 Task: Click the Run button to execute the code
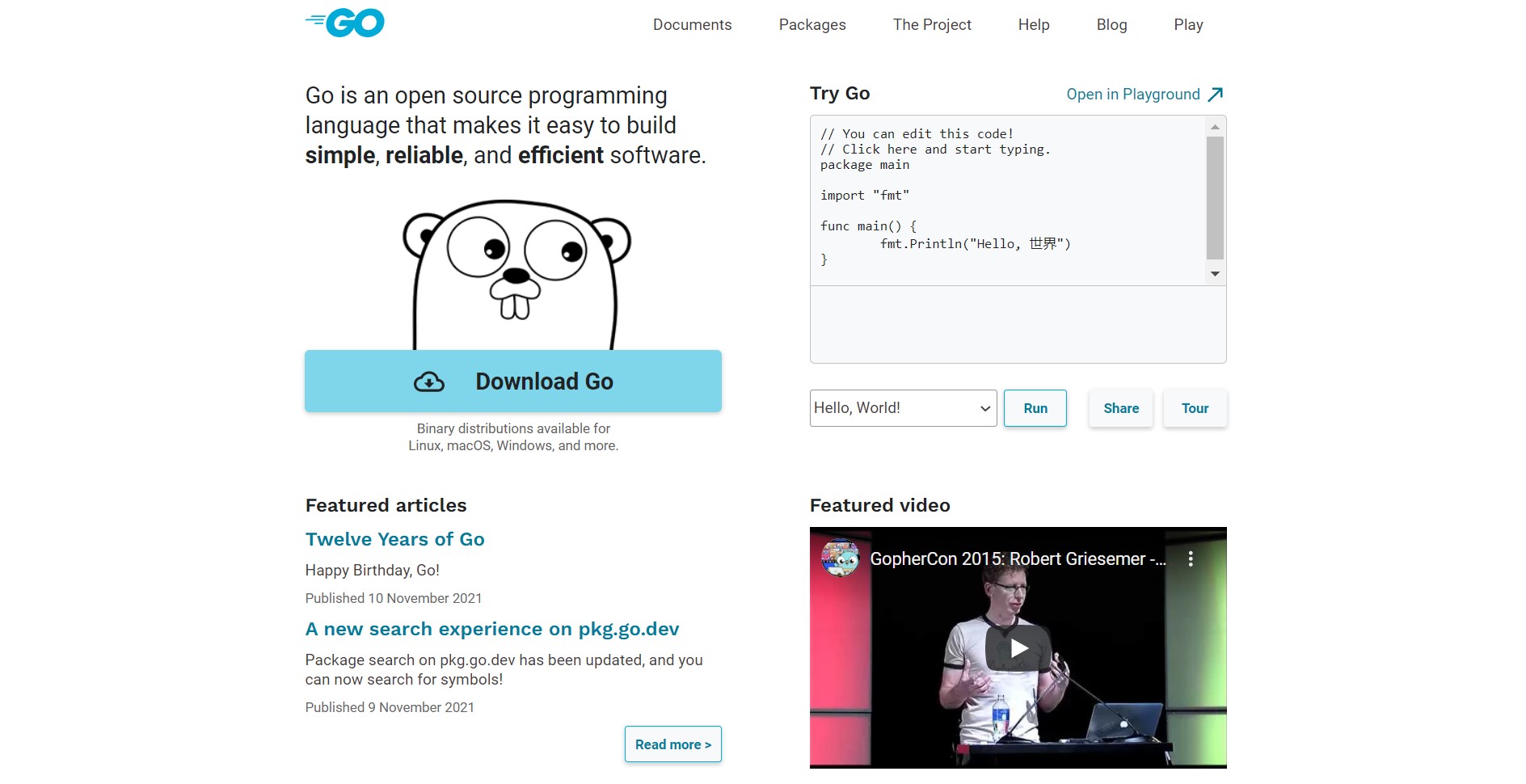point(1035,408)
